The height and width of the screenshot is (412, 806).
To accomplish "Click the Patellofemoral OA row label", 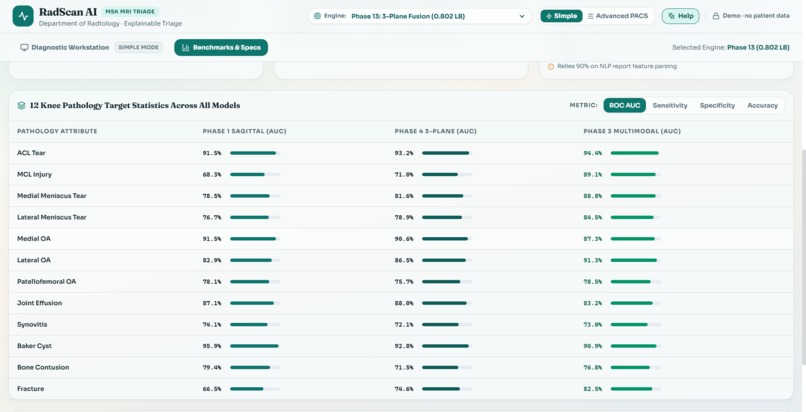I will (x=46, y=282).
